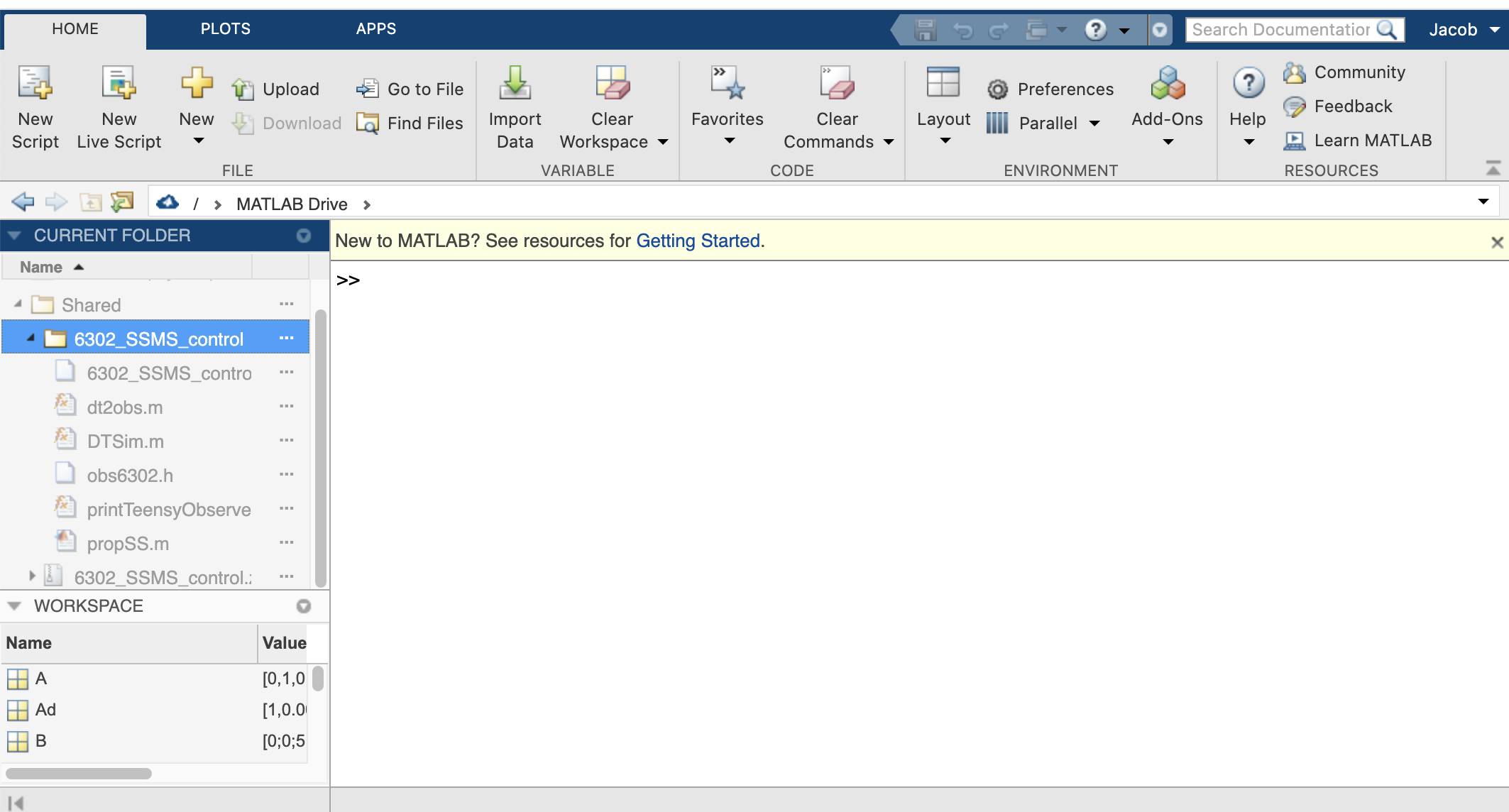1509x812 pixels.
Task: Select the propSS.m file
Action: 128,544
